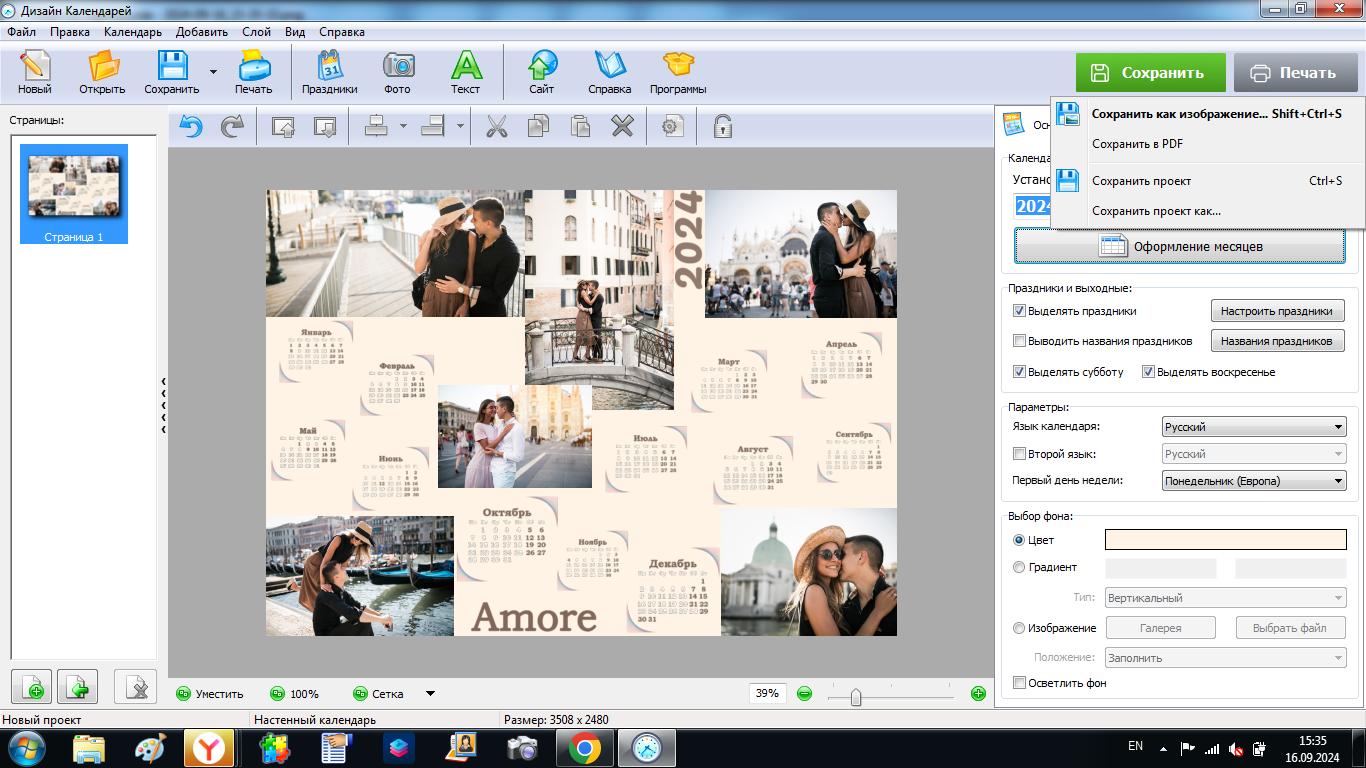Image resolution: width=1366 pixels, height=768 pixels.
Task: Click the scissors cut icon
Action: (496, 126)
